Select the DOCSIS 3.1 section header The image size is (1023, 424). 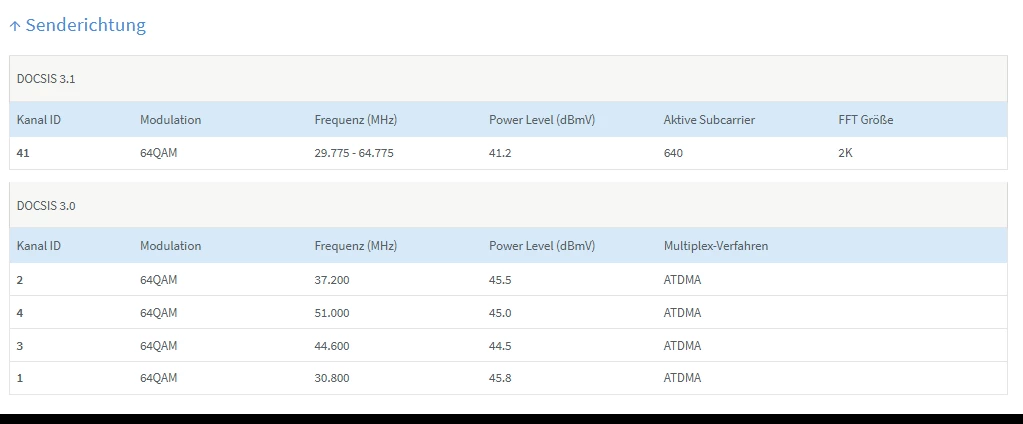46,79
